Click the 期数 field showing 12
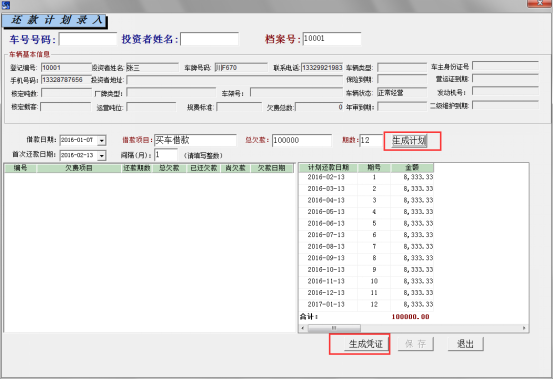553x380 pixels. (371, 140)
